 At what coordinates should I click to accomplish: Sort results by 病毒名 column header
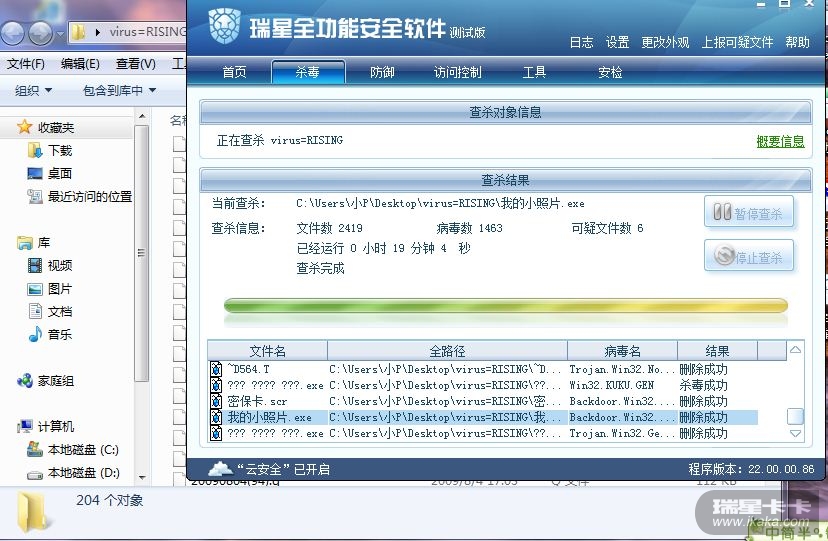click(623, 351)
